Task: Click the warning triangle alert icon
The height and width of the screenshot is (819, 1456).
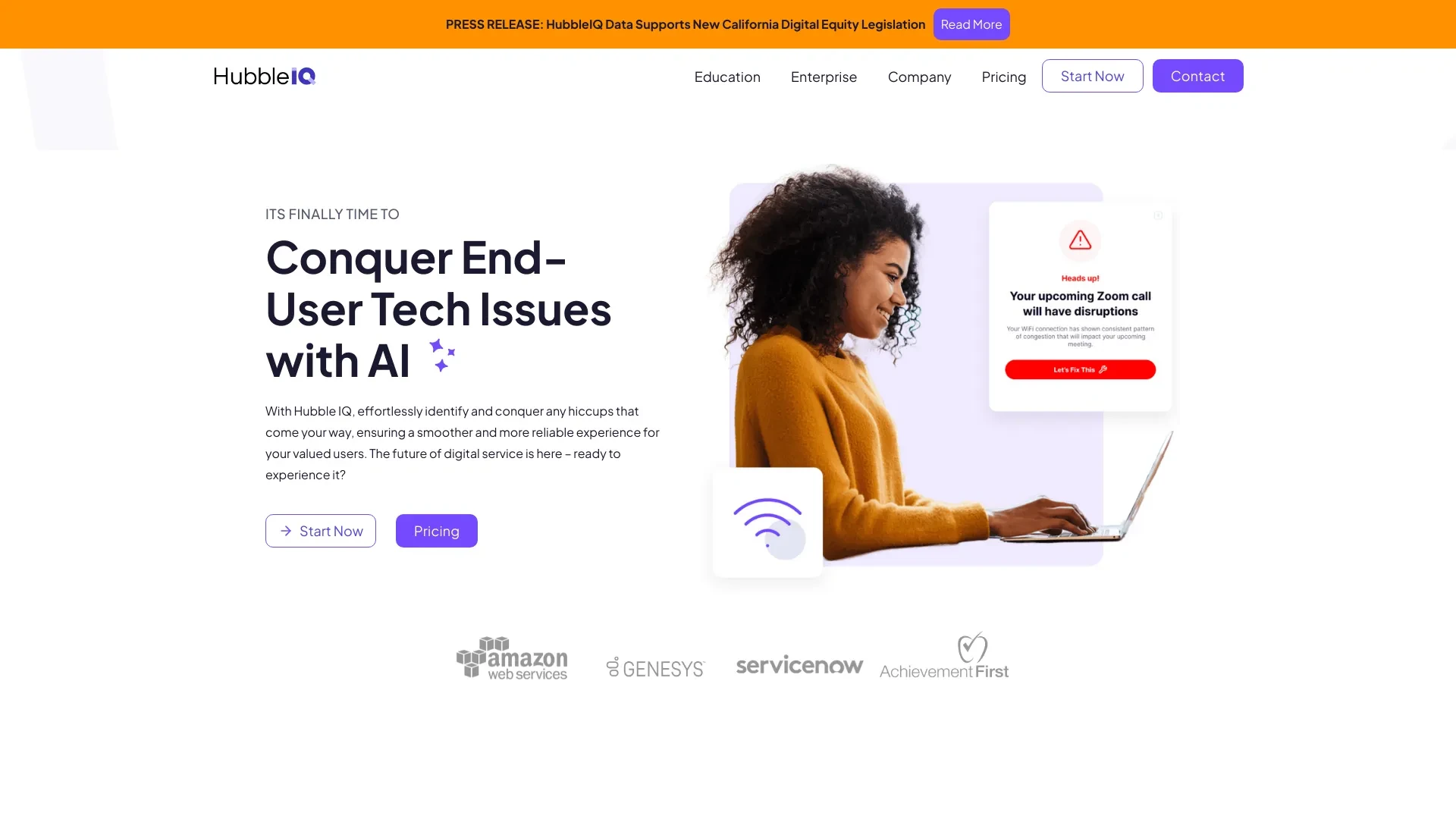Action: click(x=1079, y=240)
